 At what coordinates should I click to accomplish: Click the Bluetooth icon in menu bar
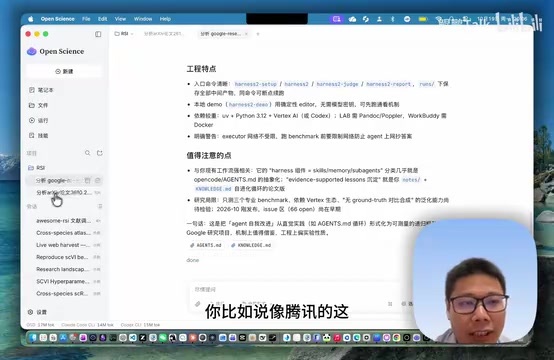[x=393, y=19]
